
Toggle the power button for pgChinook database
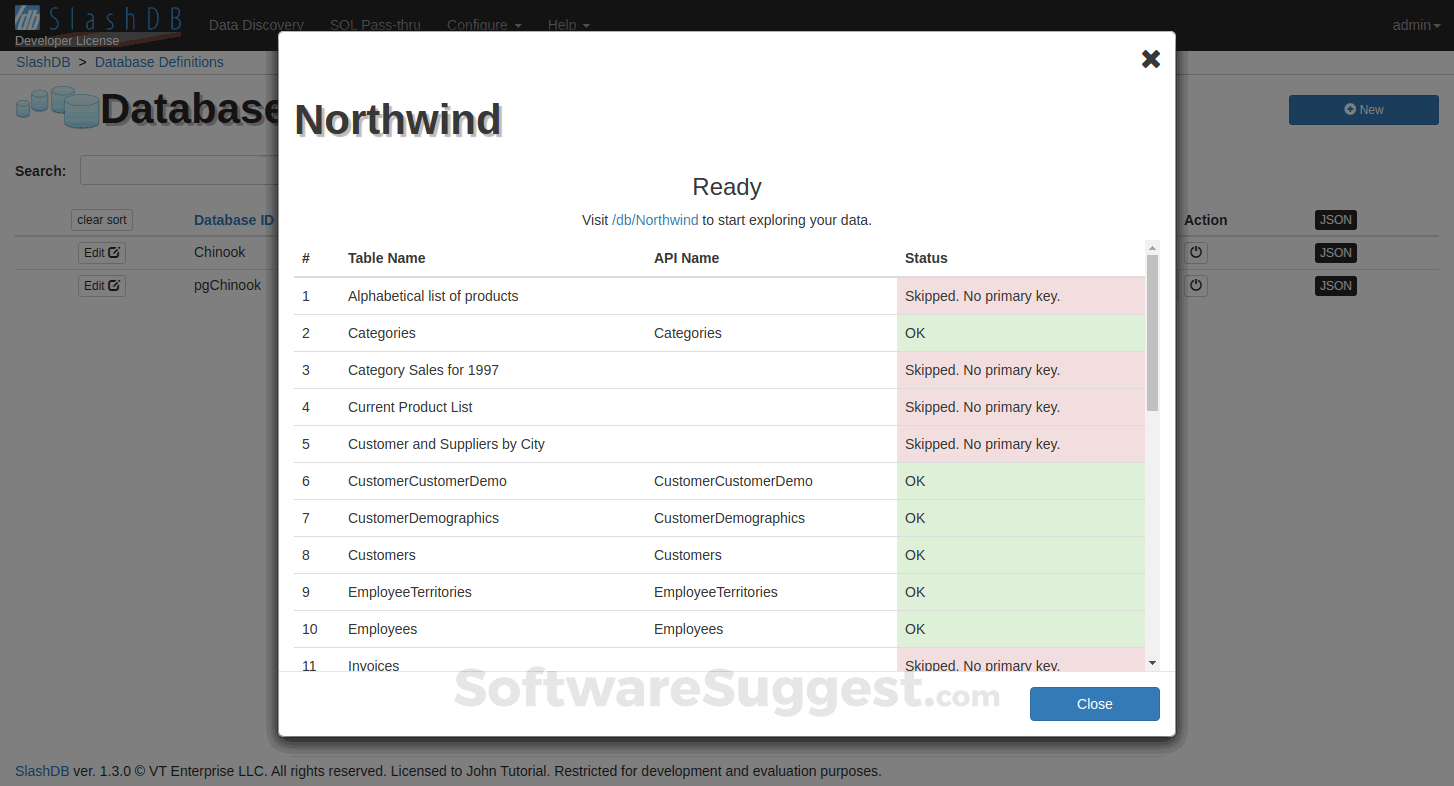pos(1196,285)
